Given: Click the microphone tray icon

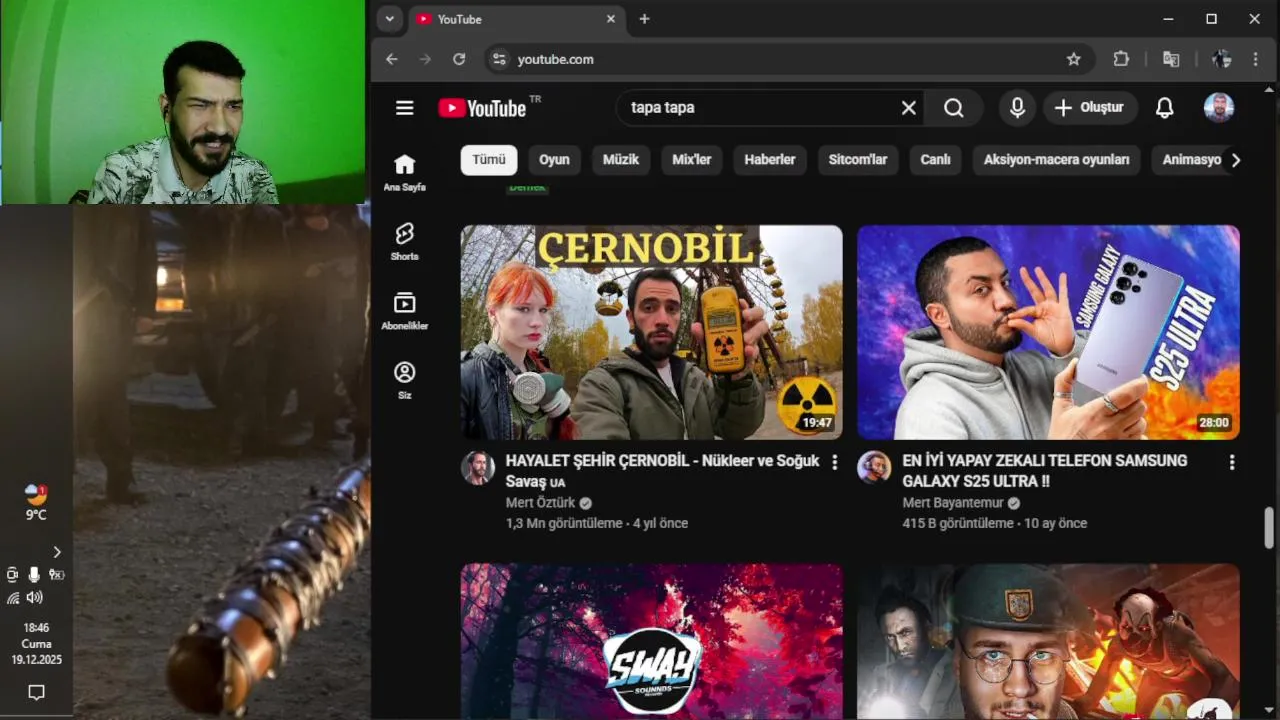Looking at the screenshot, I should pyautogui.click(x=34, y=574).
